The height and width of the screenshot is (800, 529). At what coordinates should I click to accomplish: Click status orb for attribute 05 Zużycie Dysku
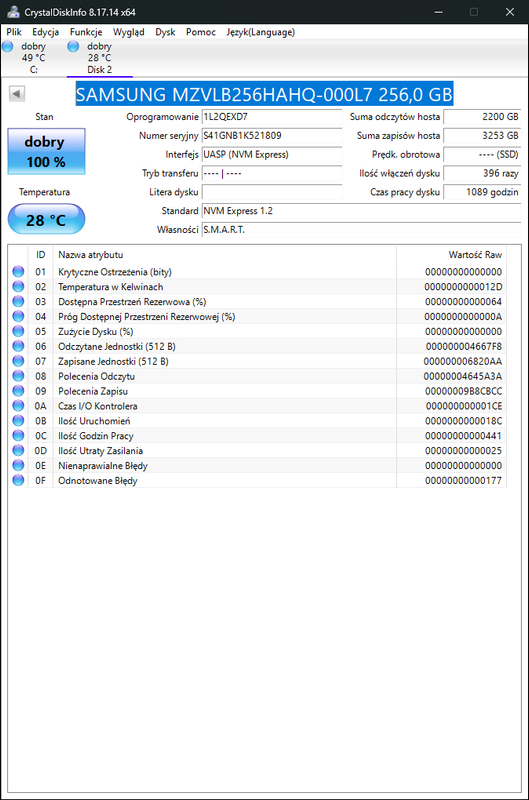(x=18, y=331)
